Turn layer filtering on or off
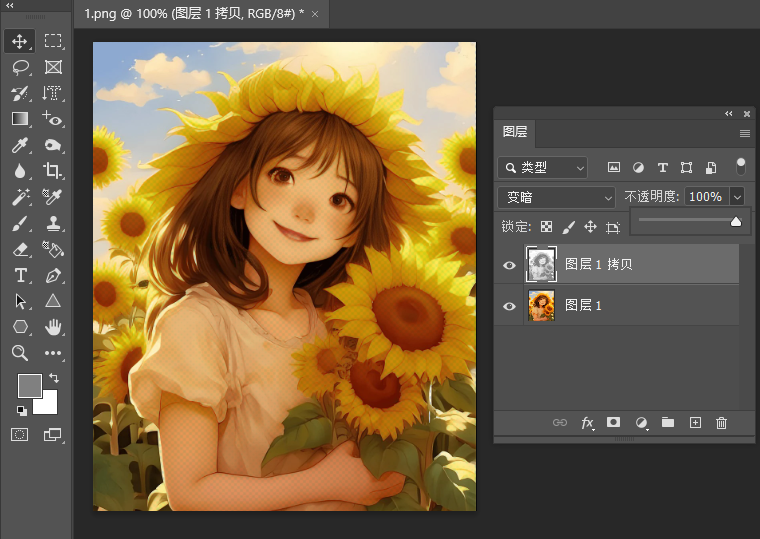 click(x=741, y=166)
